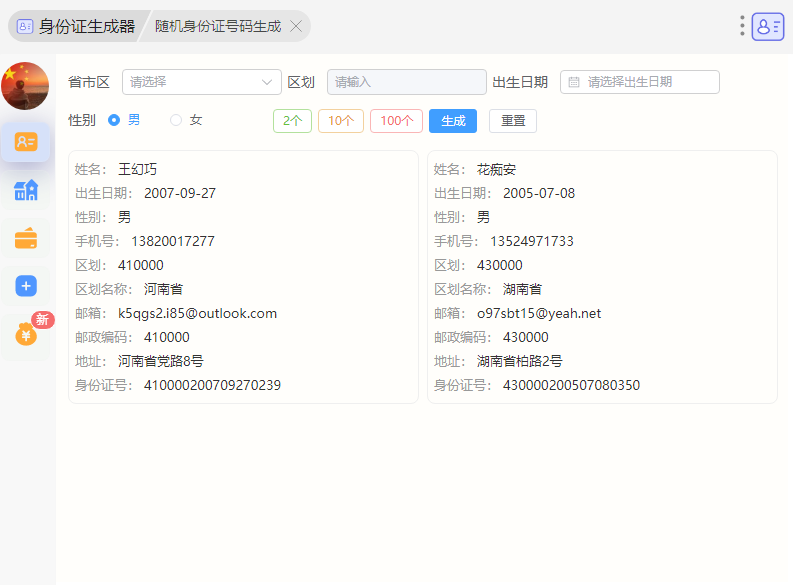Click the blue plus sidebar icon
The image size is (793, 585).
(x=26, y=286)
